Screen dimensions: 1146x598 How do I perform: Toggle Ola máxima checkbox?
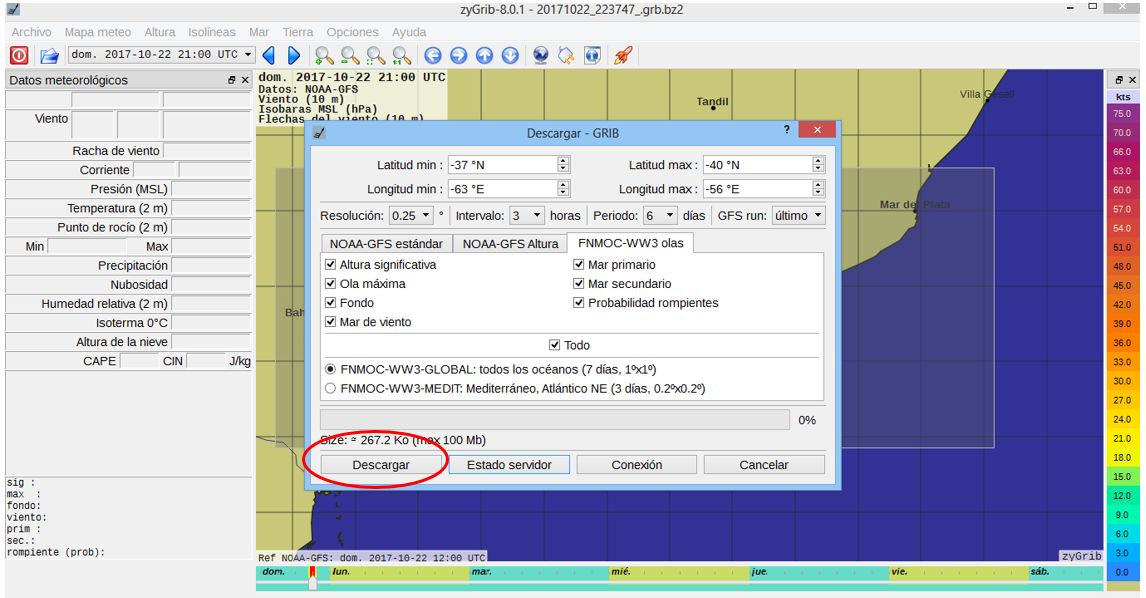tap(330, 284)
